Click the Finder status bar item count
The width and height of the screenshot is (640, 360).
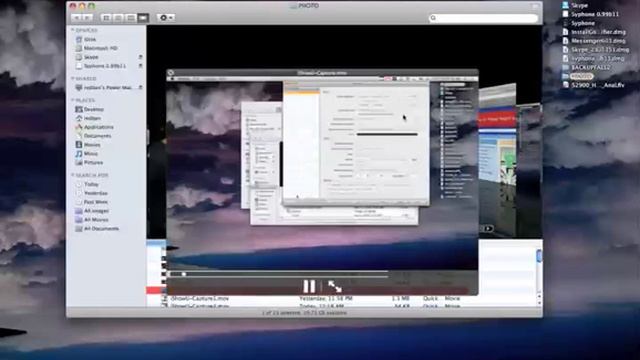click(304, 313)
